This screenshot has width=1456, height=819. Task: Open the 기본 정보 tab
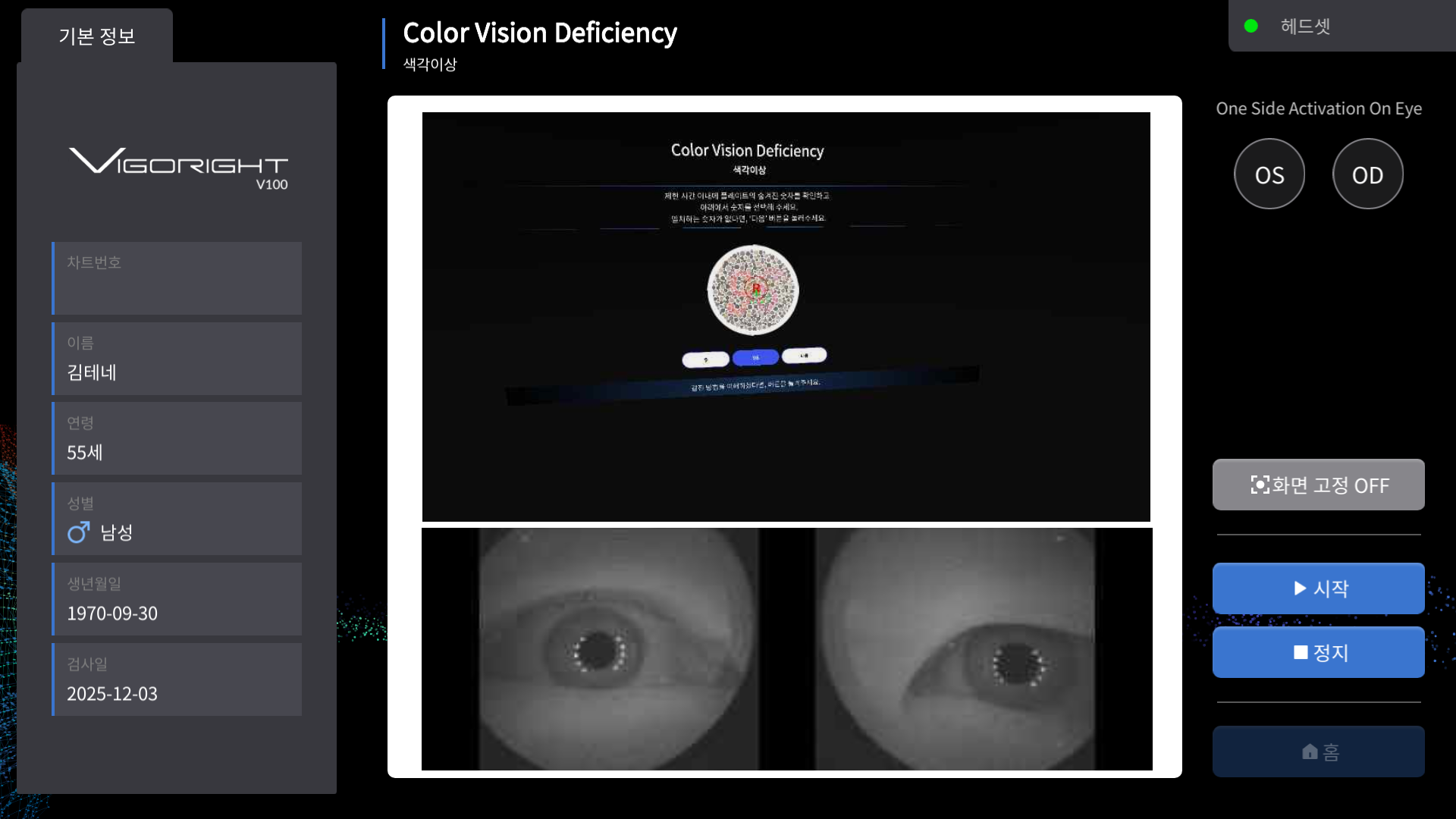tap(97, 36)
